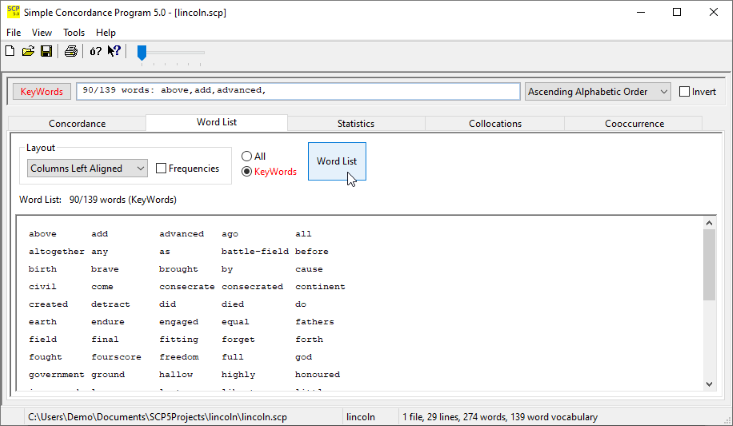Open the Ascending Alphabetic Order dropdown
Viewport: 733px width, 426px height.
(598, 92)
